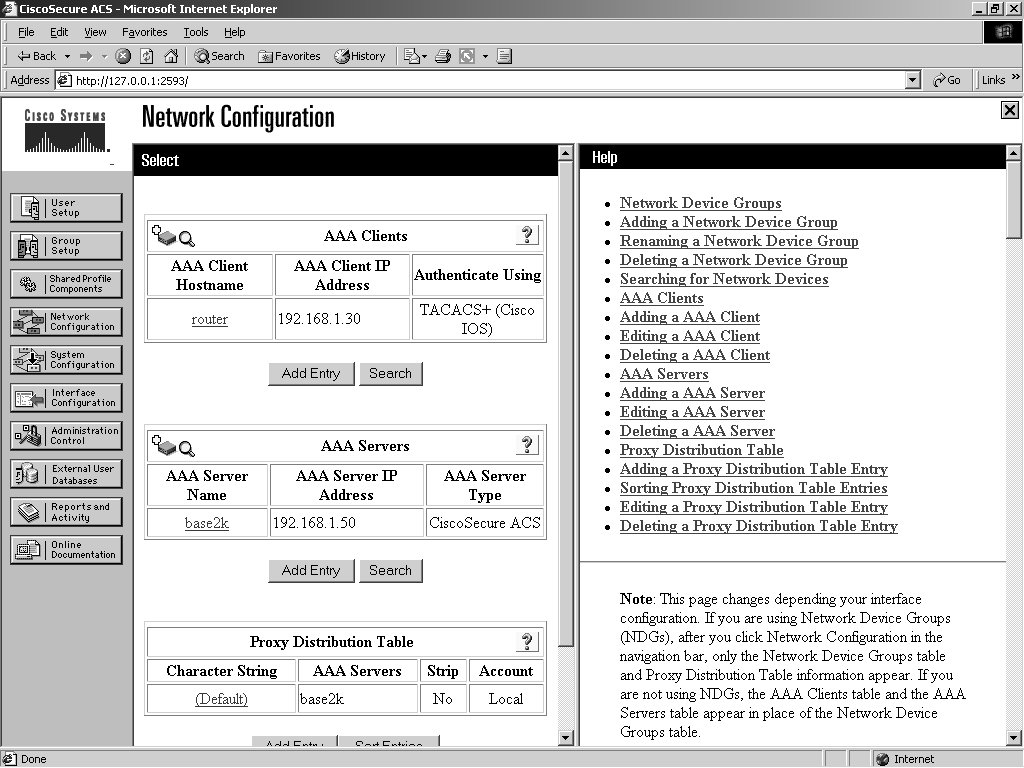Expand the Links toolbar chevron
This screenshot has width=1024, height=768.
coord(1015,77)
